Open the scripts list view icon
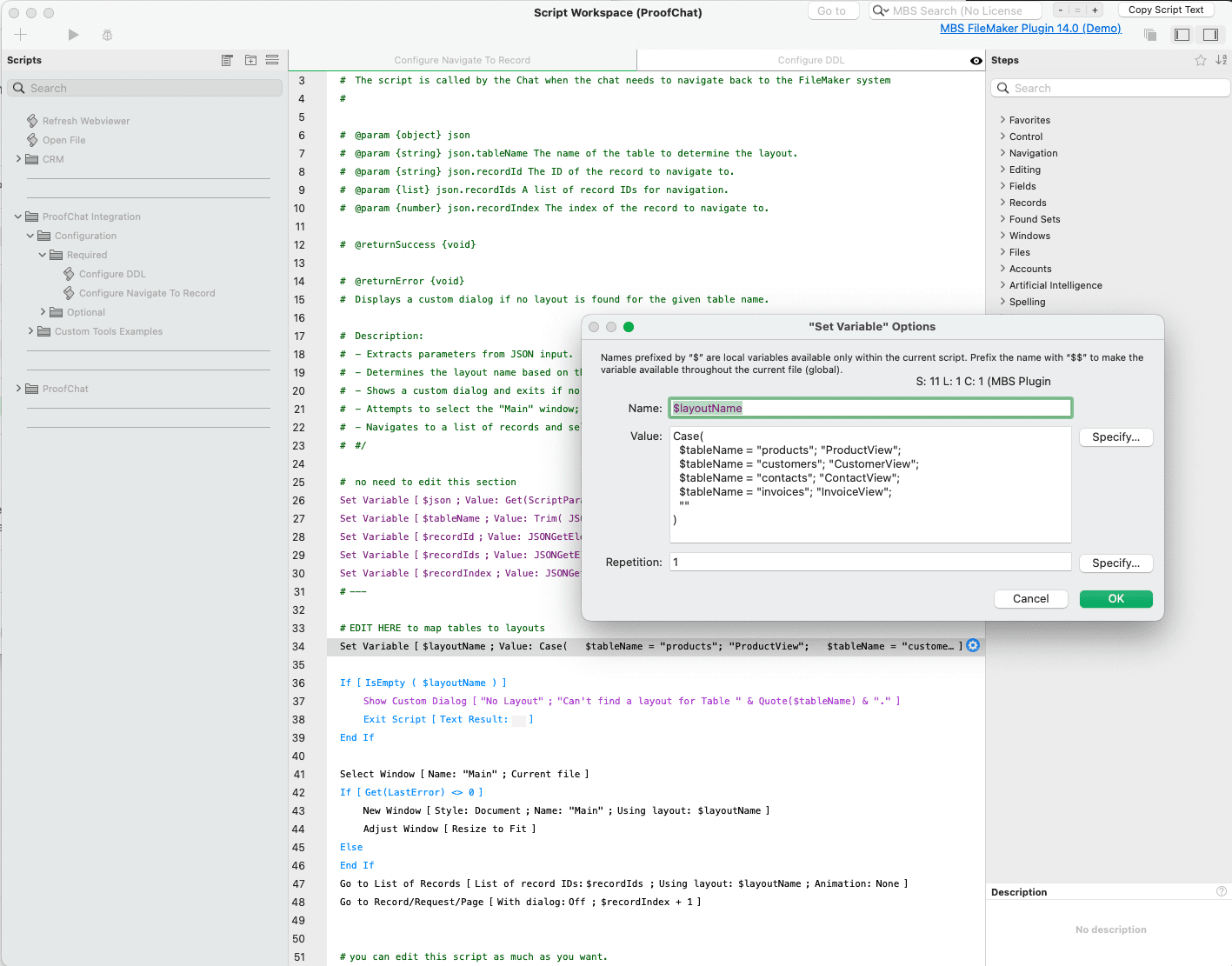Screen dimensions: 1232x966 (x=227, y=60)
